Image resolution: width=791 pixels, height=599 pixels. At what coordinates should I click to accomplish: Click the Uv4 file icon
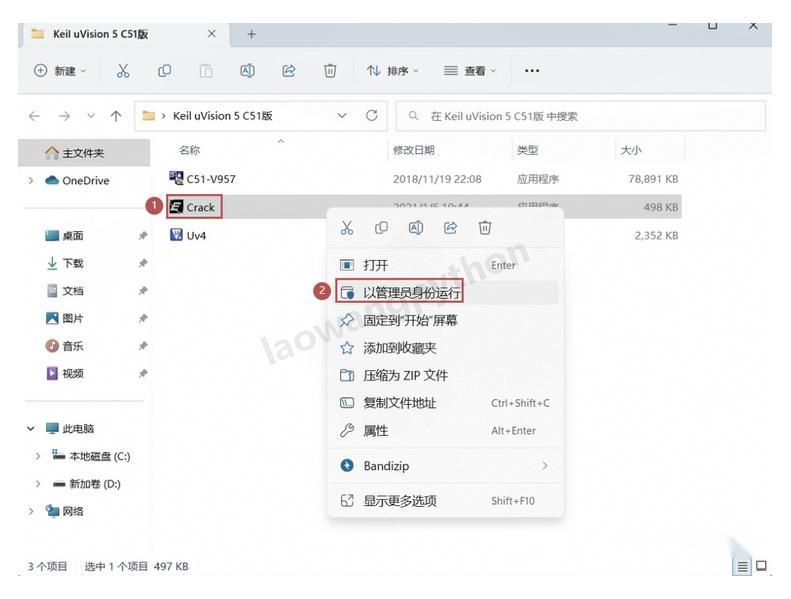click(x=176, y=235)
